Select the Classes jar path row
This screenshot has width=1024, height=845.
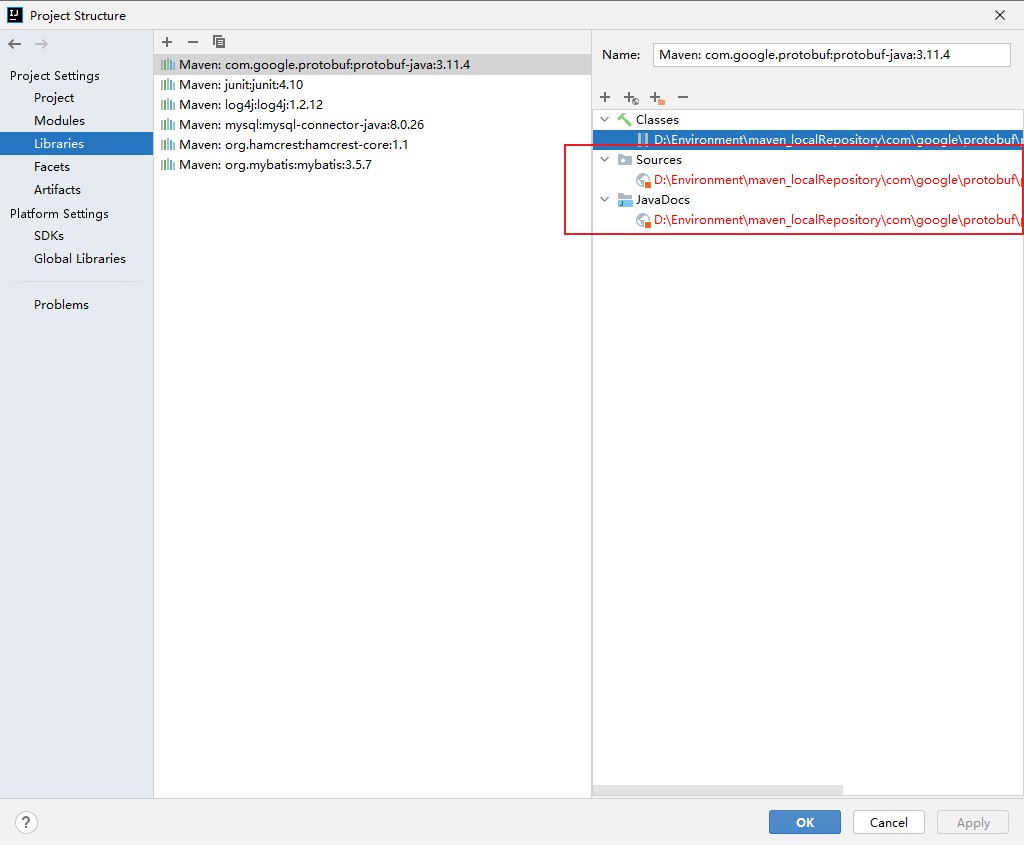pyautogui.click(x=808, y=139)
